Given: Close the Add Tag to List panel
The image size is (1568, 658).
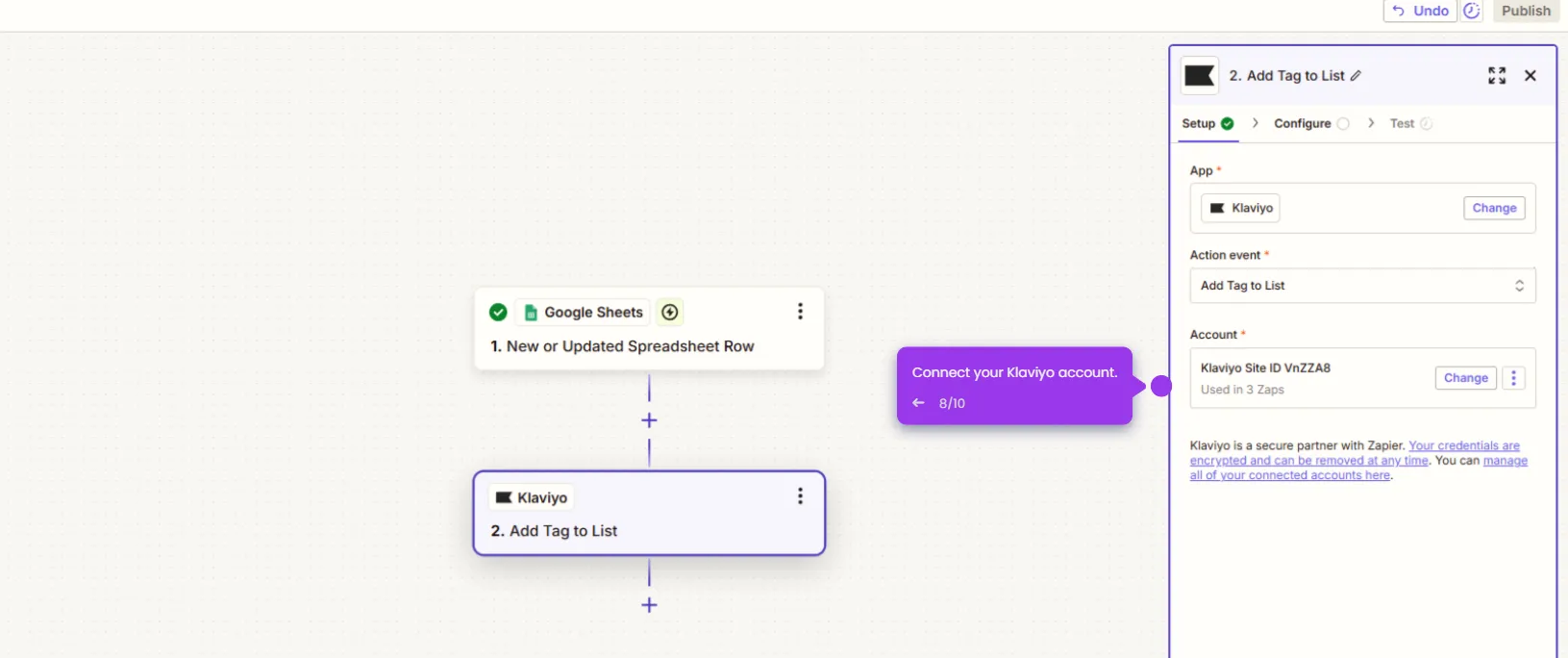Looking at the screenshot, I should click(x=1531, y=75).
